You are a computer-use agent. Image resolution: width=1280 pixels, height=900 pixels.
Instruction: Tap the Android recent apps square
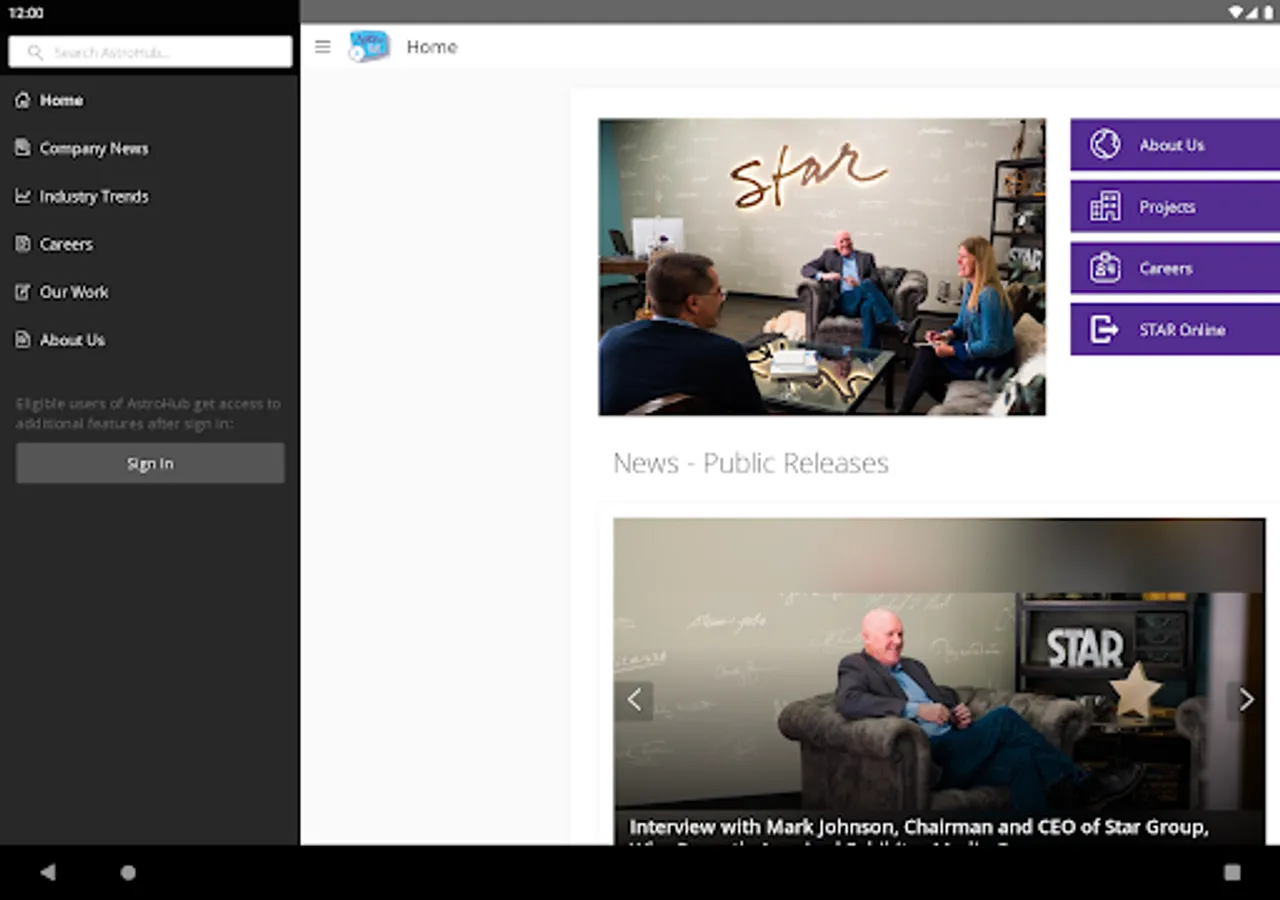[1232, 872]
